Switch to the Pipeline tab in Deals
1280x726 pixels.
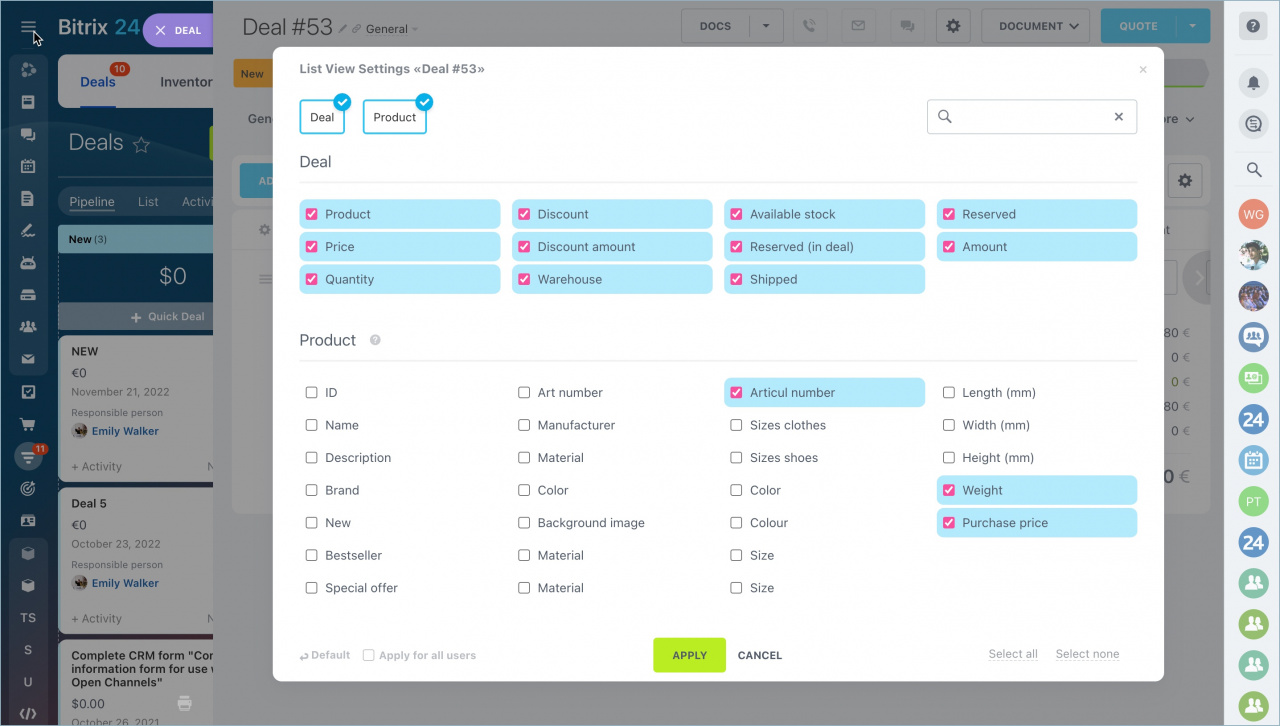(91, 201)
